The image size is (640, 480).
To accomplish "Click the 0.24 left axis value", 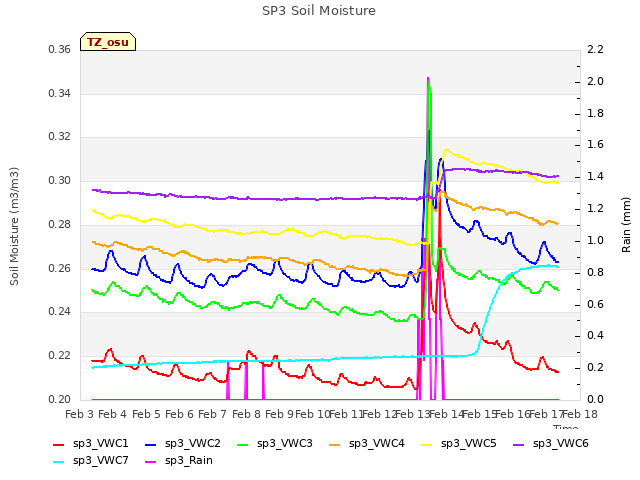I will [x=60, y=311].
